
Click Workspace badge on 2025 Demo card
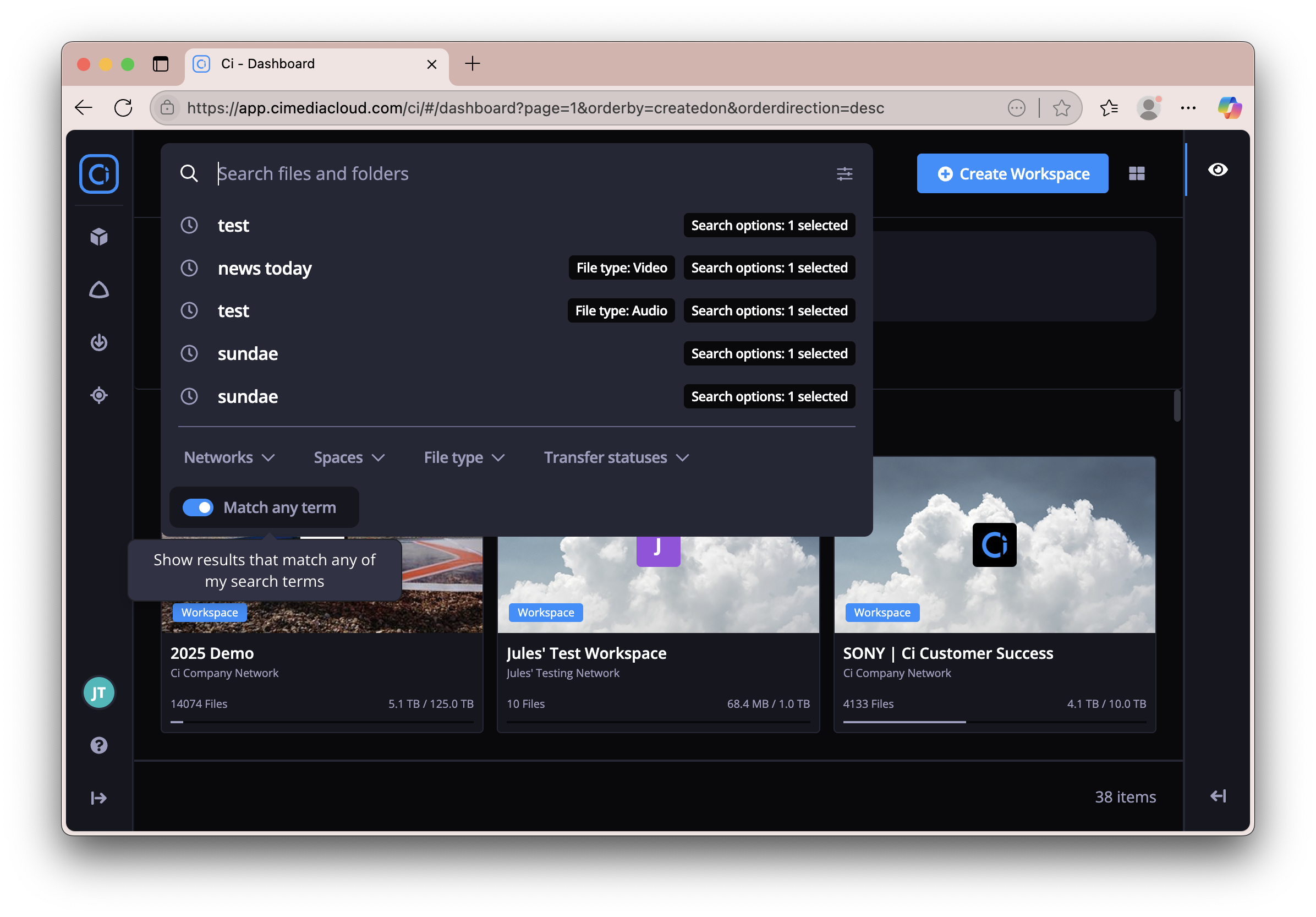[x=209, y=613]
